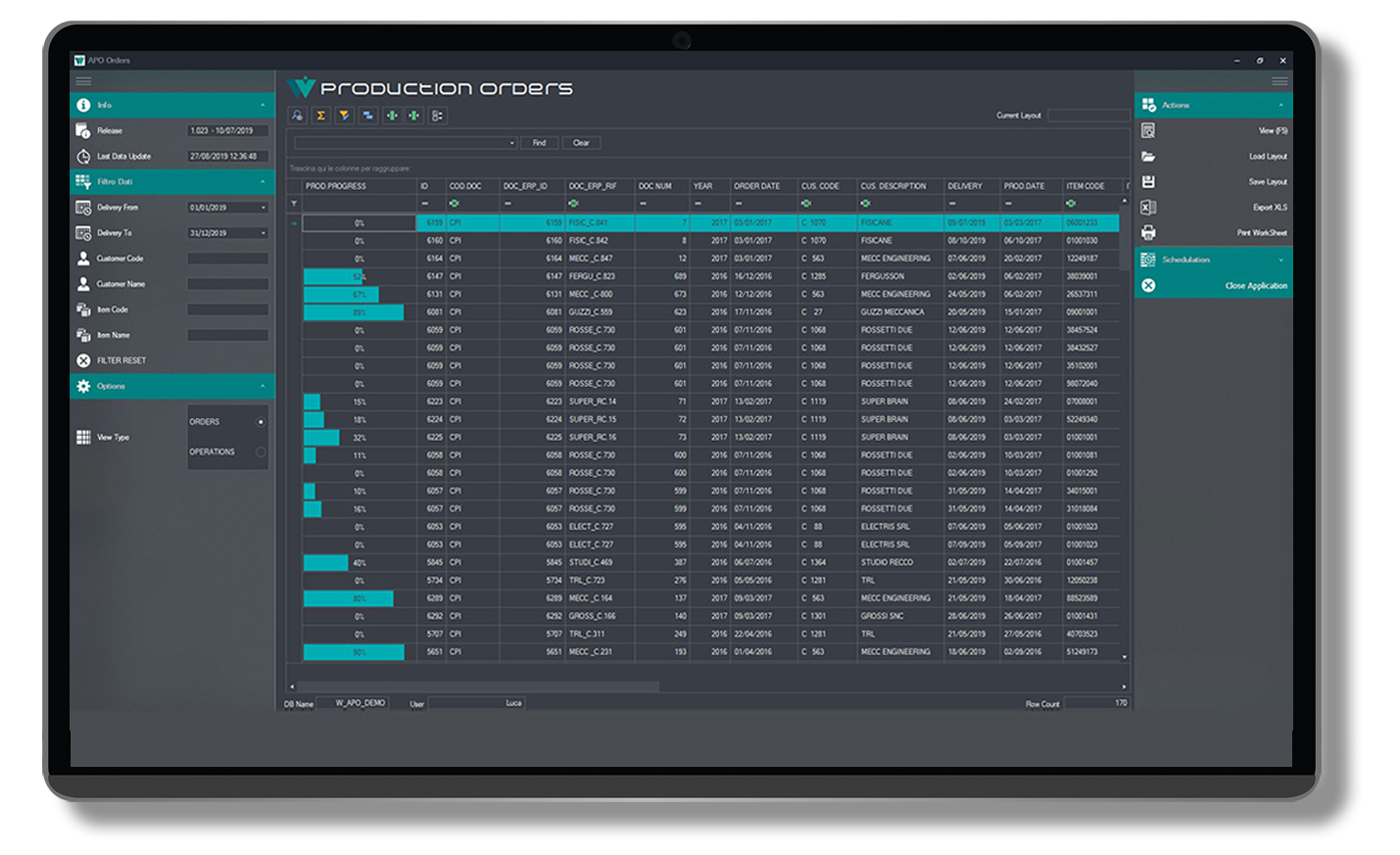Click the yellow filter funnel toolbar icon
Screen dimensions: 1400x855
[x=344, y=116]
